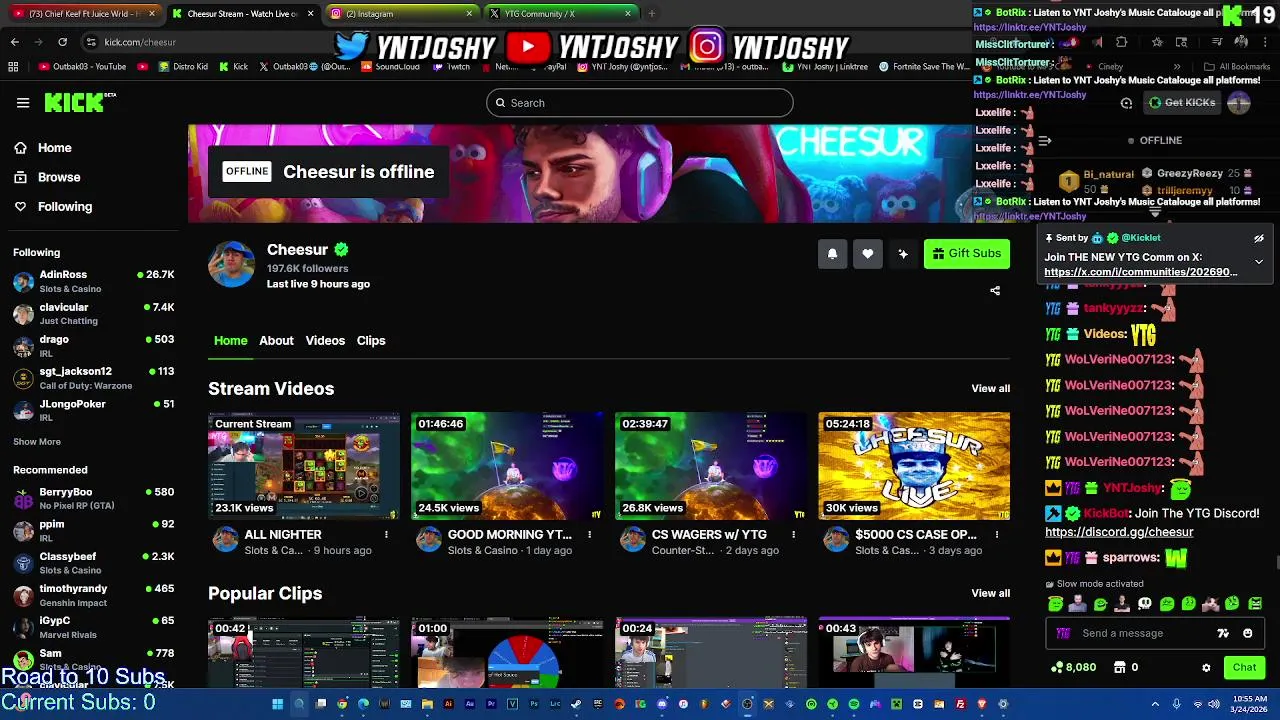This screenshot has width=1280, height=720.
Task: View all Stream Videos
Action: [990, 389]
